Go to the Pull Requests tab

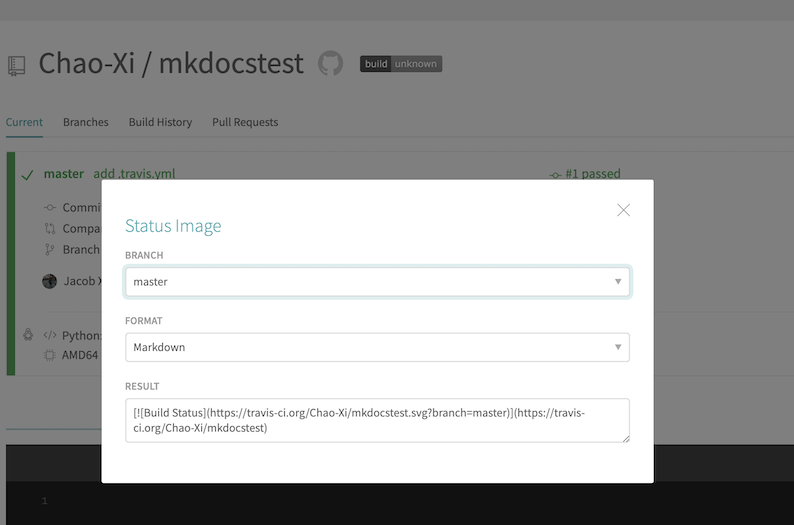click(245, 122)
